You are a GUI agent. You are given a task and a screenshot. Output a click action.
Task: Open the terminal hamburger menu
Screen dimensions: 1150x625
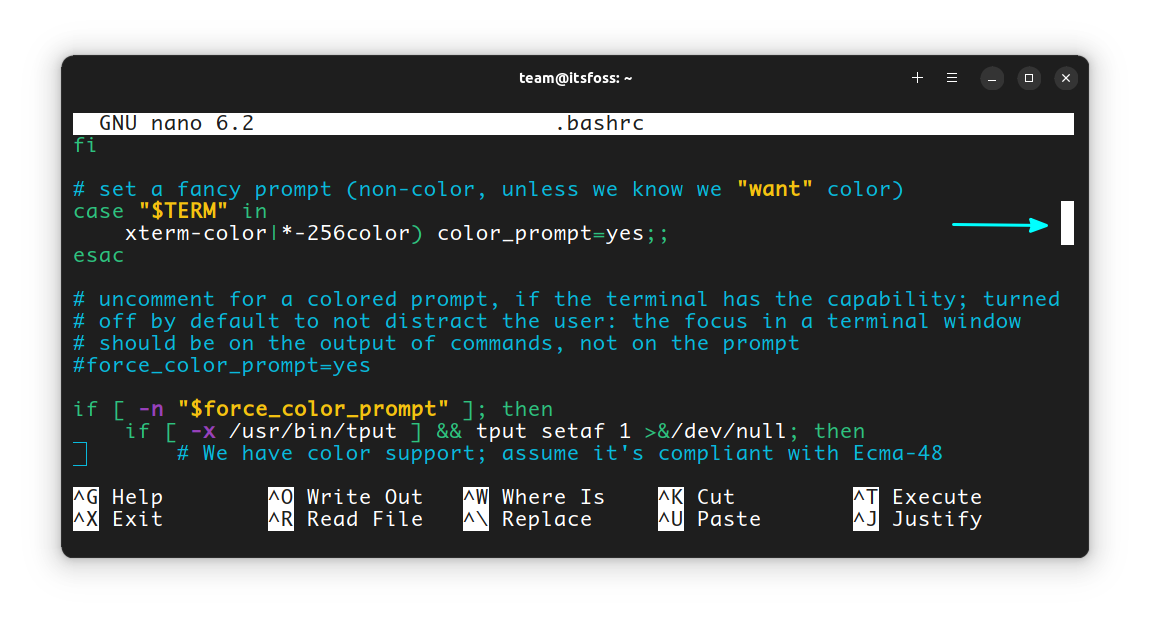[x=952, y=77]
